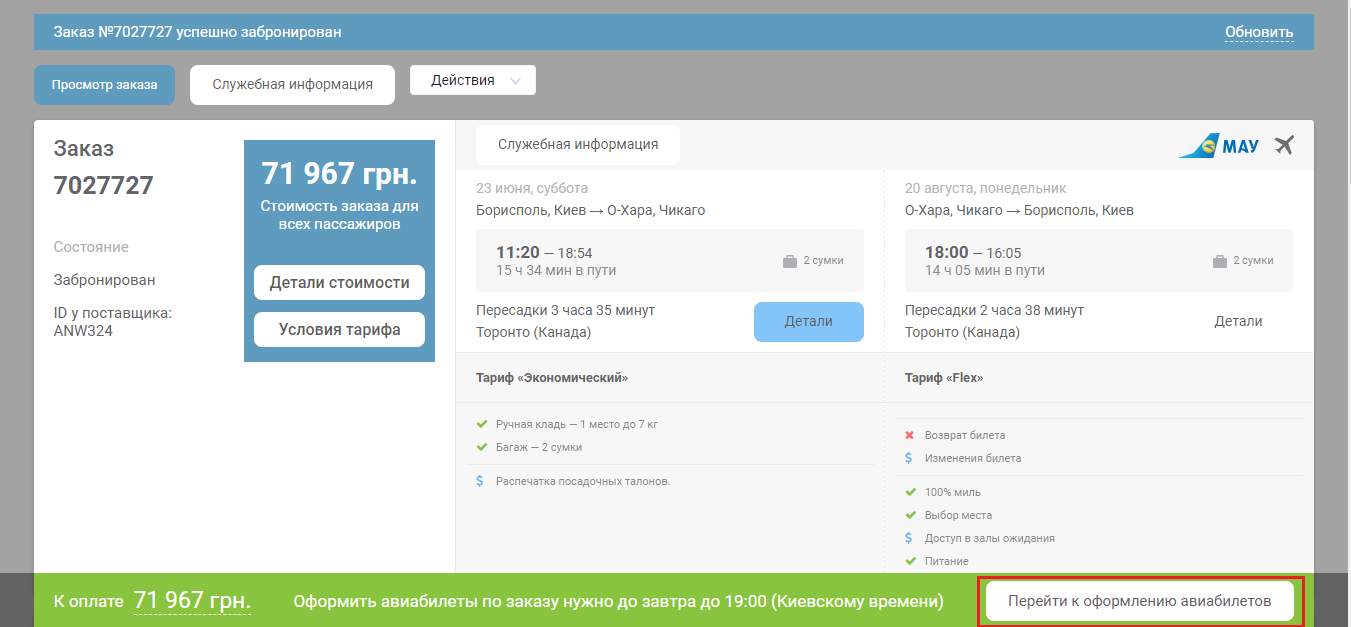
Task: Click the dollar icon beside Распечатка посадочных талонов
Action: [x=481, y=481]
